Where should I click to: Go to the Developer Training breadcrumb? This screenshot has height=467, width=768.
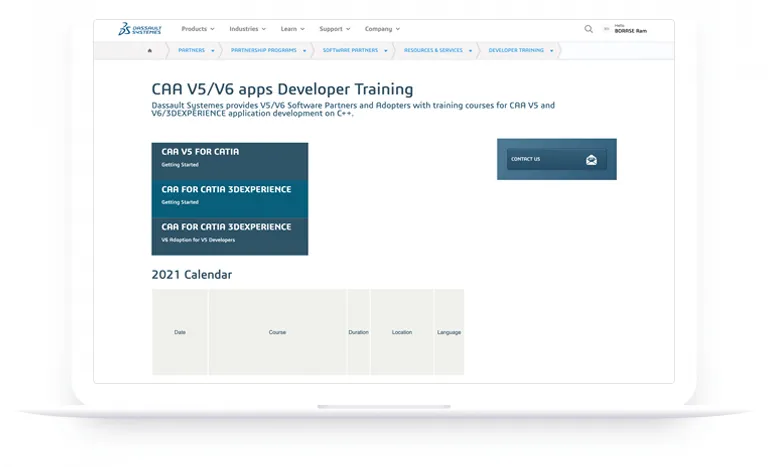516,50
